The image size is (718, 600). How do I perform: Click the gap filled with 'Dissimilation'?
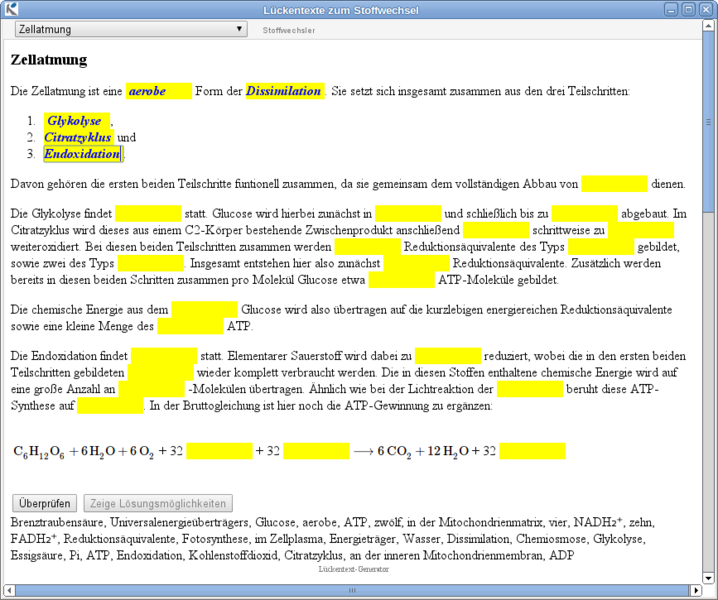coord(285,91)
